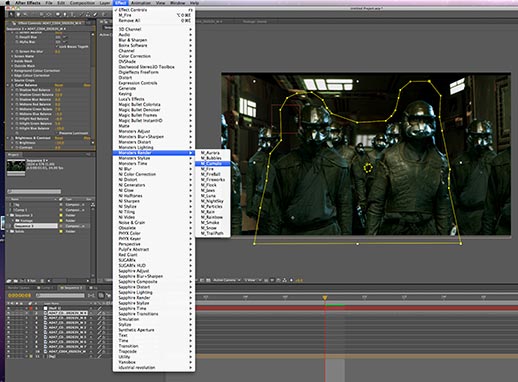Click the Project panel tab
This screenshot has height=382, width=518.
pos(13,155)
